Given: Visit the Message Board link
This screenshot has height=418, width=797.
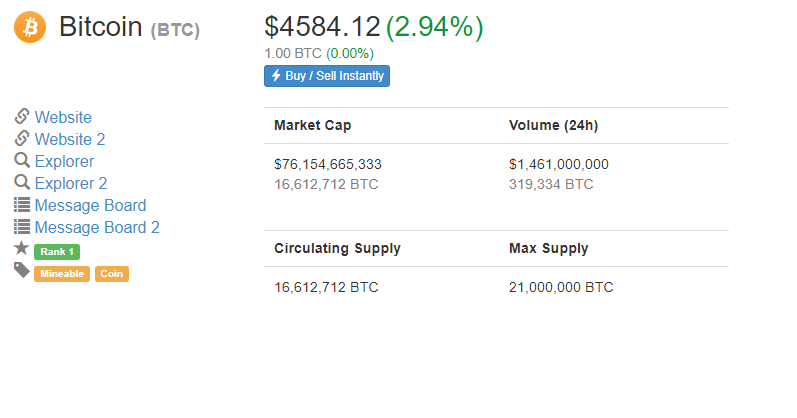Looking at the screenshot, I should pos(90,205).
